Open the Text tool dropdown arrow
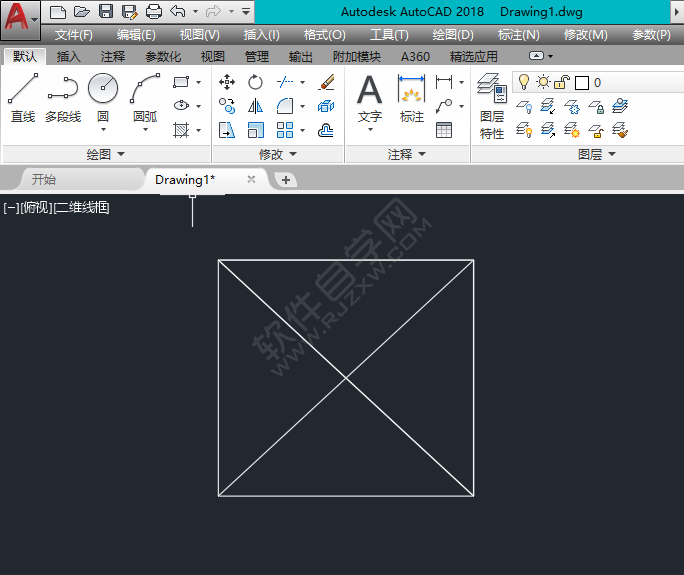The height and width of the screenshot is (575, 684). 370,130
